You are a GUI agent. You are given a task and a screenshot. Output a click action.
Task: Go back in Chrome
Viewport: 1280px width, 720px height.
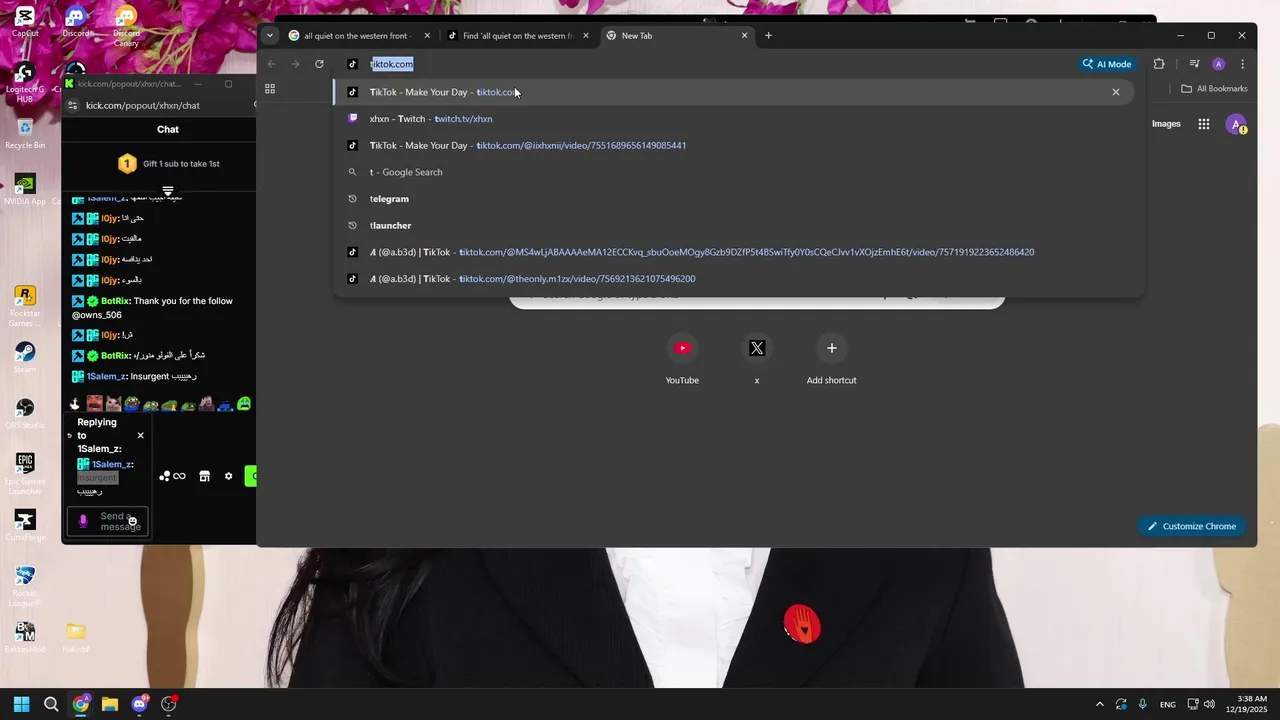pos(271,64)
